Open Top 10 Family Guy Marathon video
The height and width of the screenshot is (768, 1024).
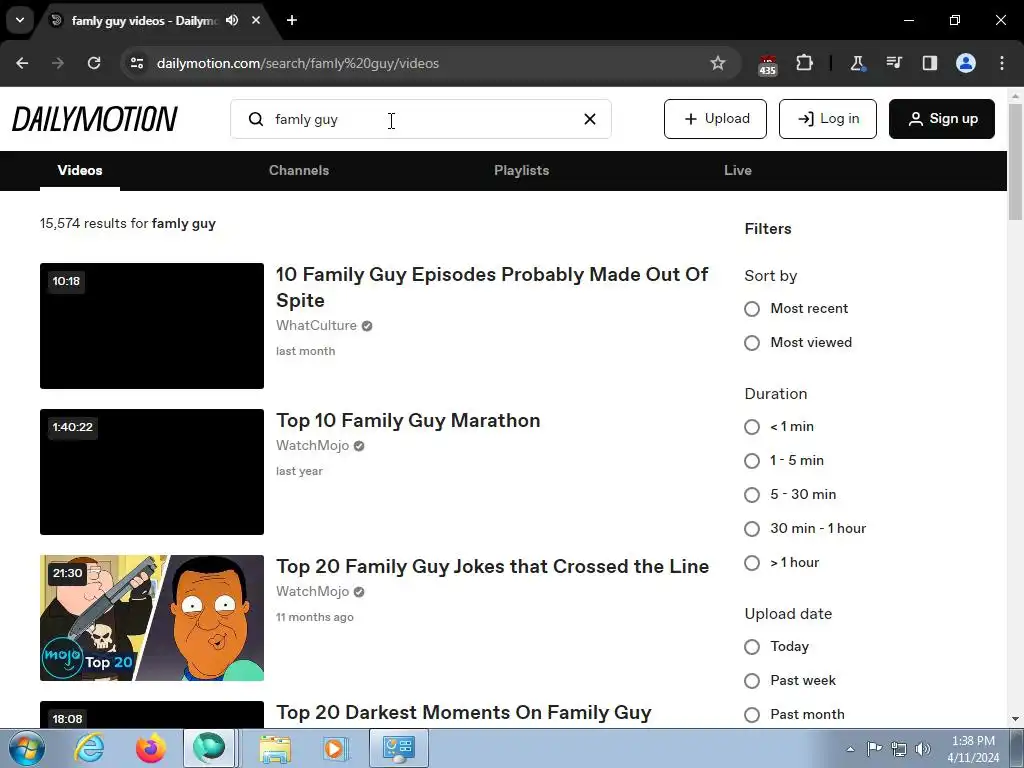tap(408, 421)
